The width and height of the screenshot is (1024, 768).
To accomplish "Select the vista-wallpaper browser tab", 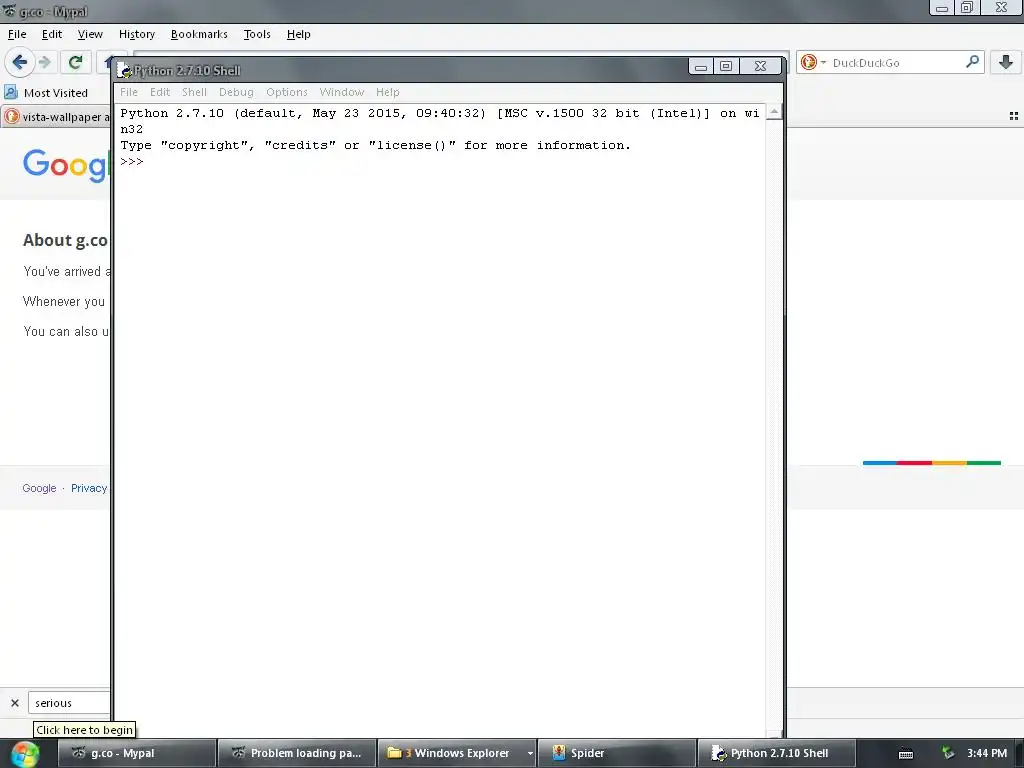I will pyautogui.click(x=56, y=117).
